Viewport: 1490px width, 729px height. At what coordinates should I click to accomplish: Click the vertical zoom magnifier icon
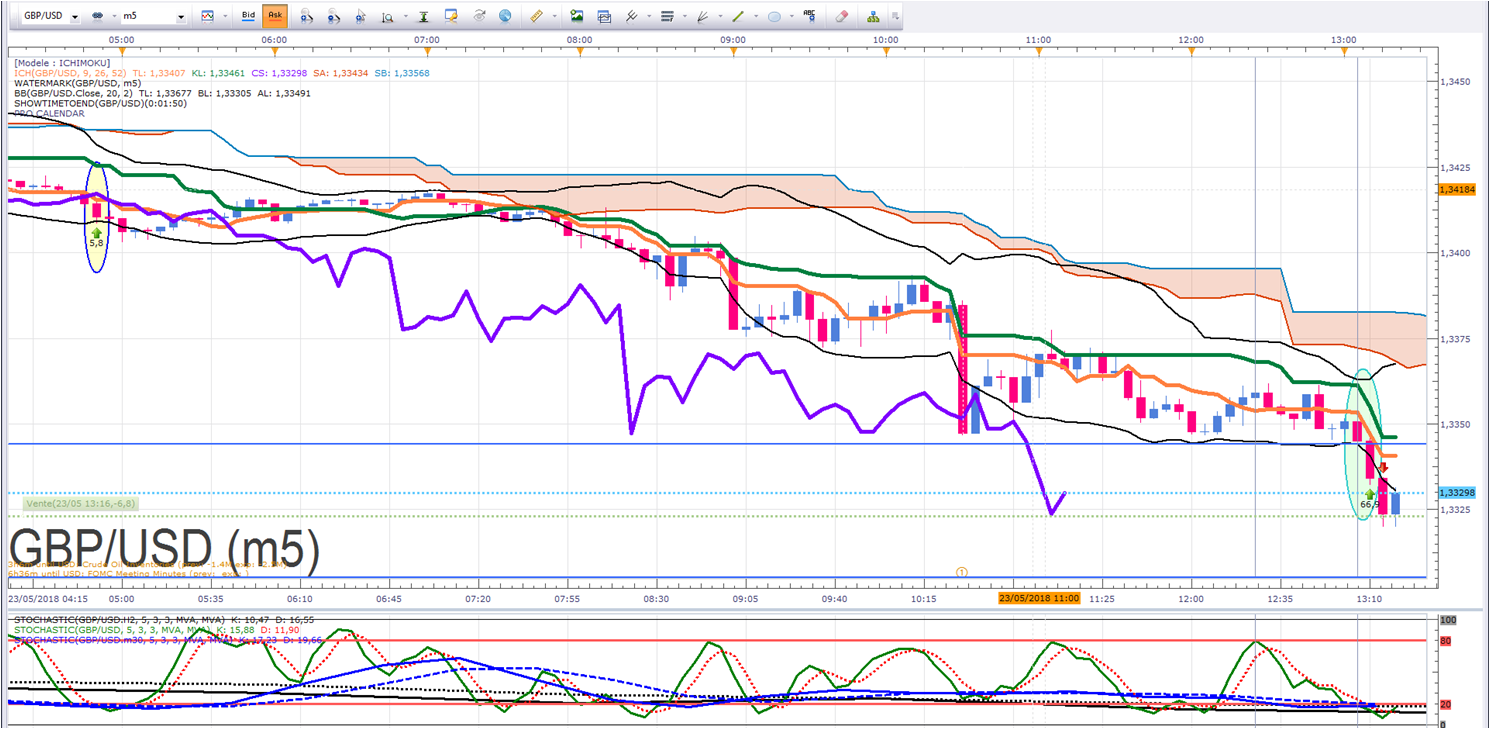tap(386, 17)
